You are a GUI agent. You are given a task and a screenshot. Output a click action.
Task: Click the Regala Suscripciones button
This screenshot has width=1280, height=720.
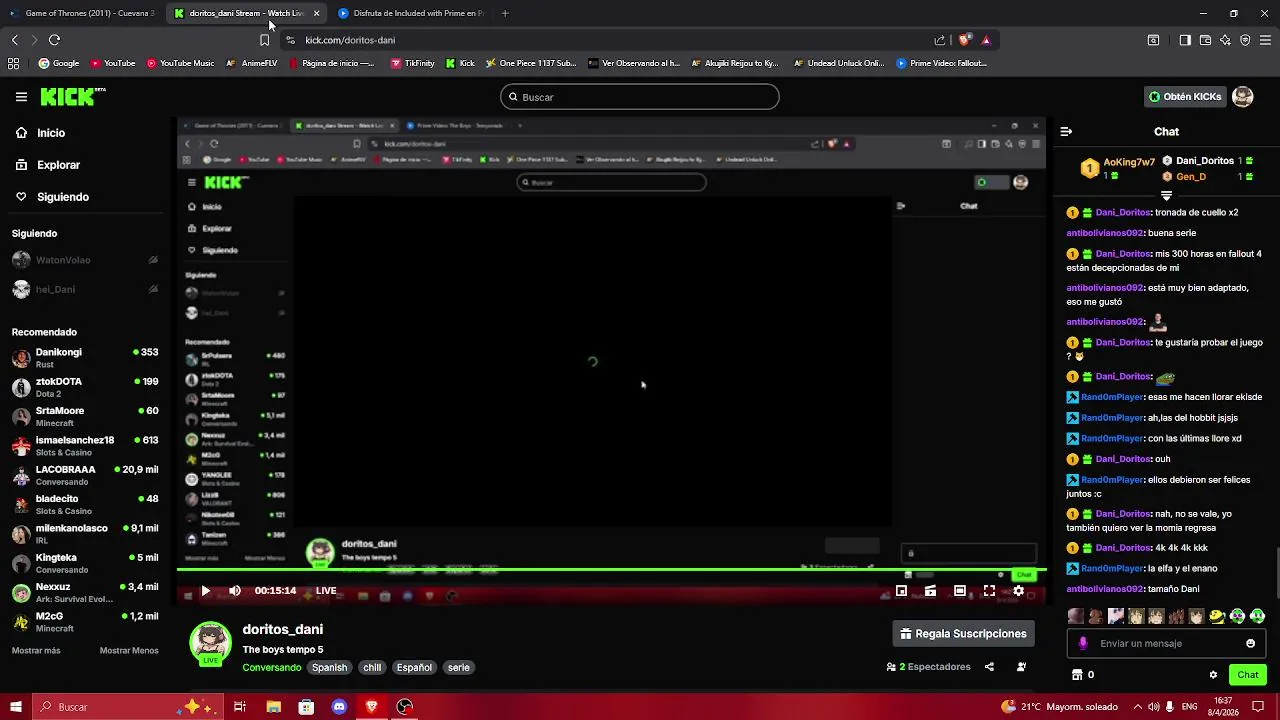point(964,634)
